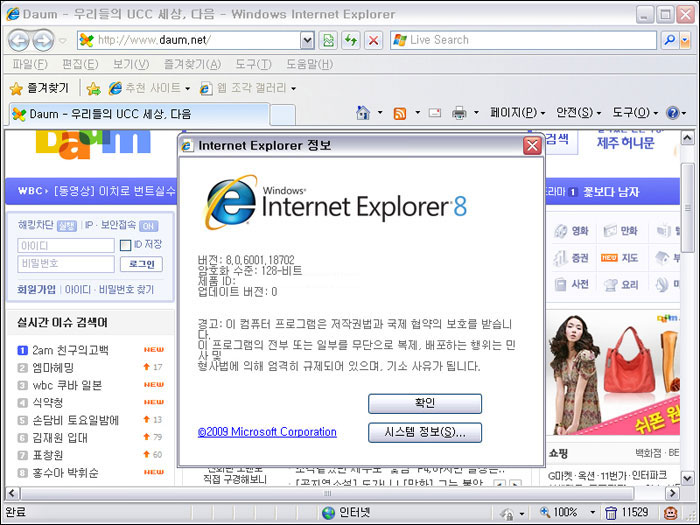Screen dimensions: 700x525
Task: Click the Print icon
Action: pyautogui.click(x=459, y=113)
